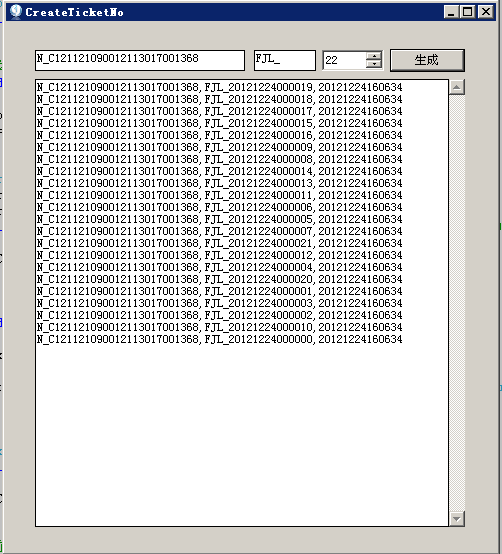502x554 pixels.
Task: Minimize the CreateTicketNo window
Action: 451,12
